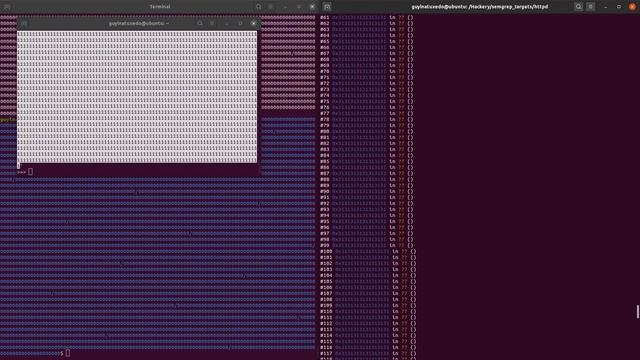Open hamburger menu in small front terminal
Screen dimensions: 640x360
coord(212,24)
